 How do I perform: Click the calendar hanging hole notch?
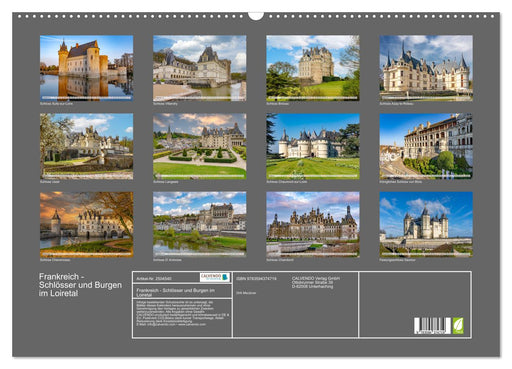(256, 16)
